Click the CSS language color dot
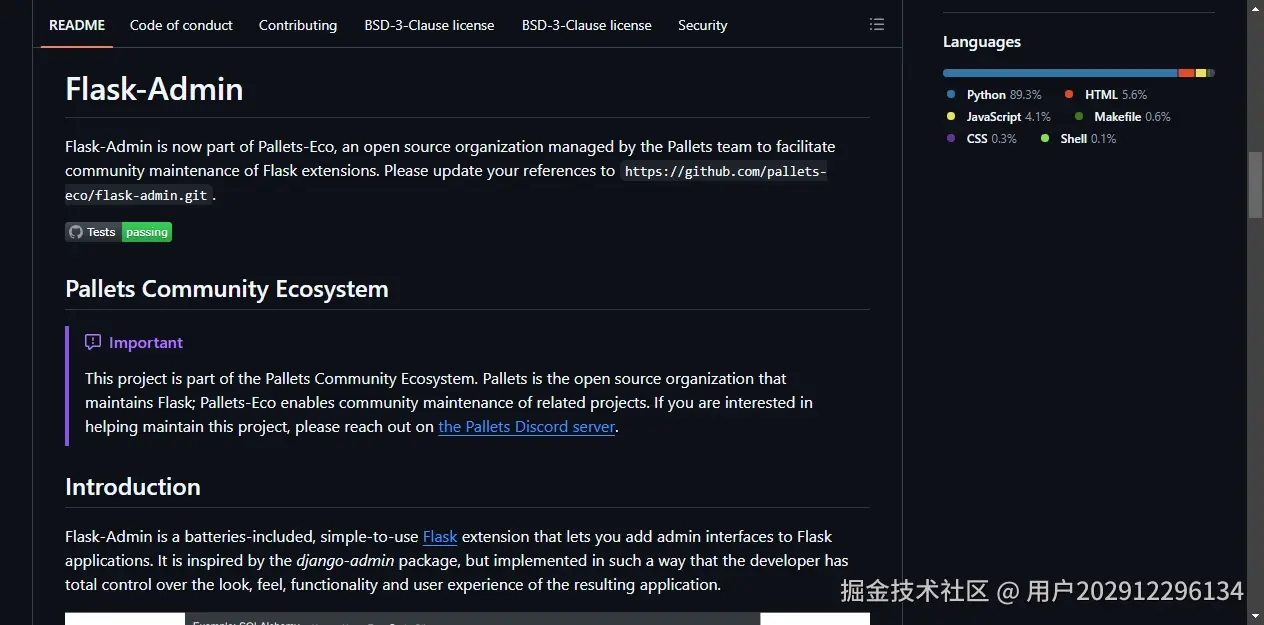1264x625 pixels. [951, 139]
